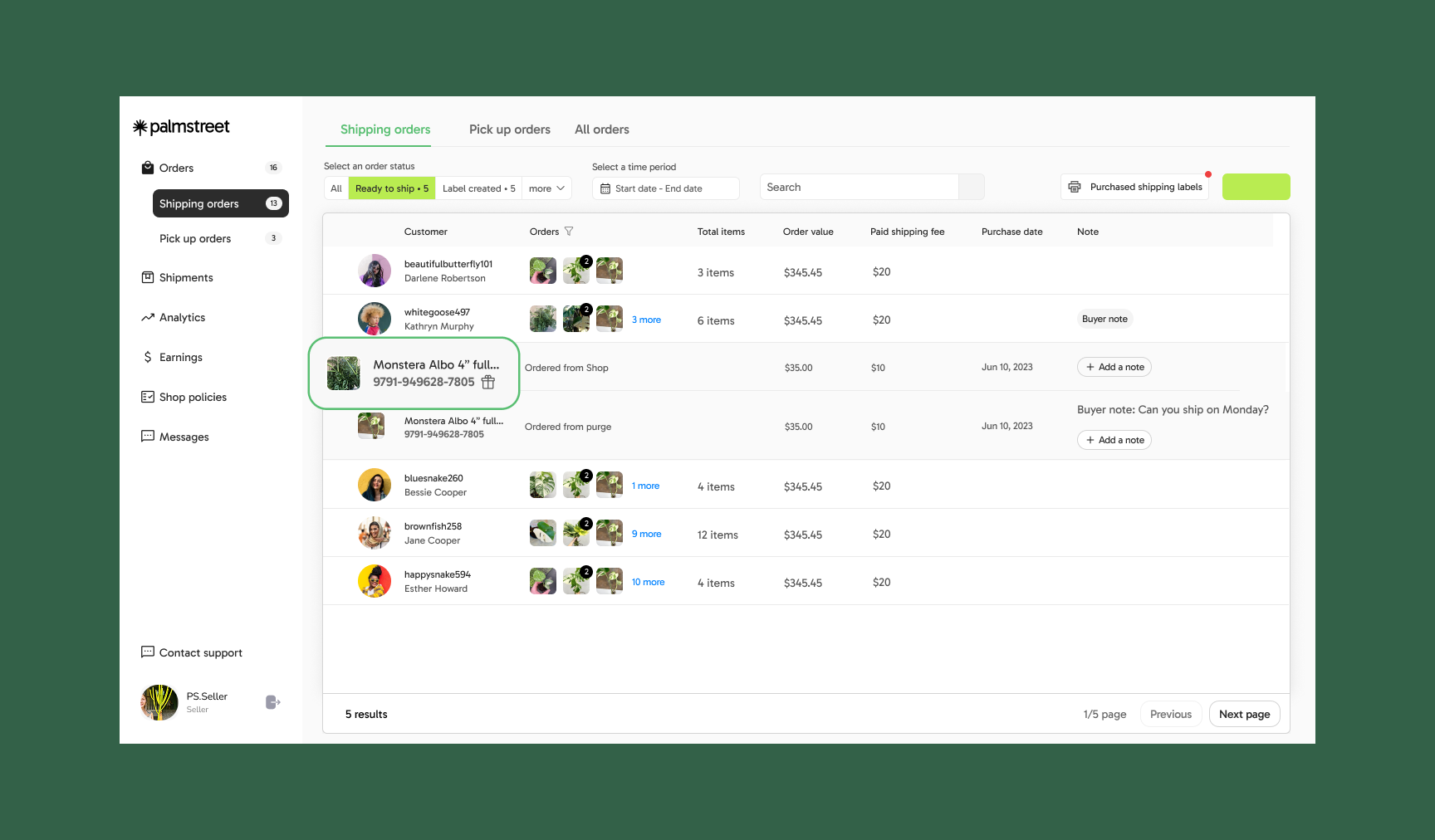Go to Earnings section

[180, 358]
